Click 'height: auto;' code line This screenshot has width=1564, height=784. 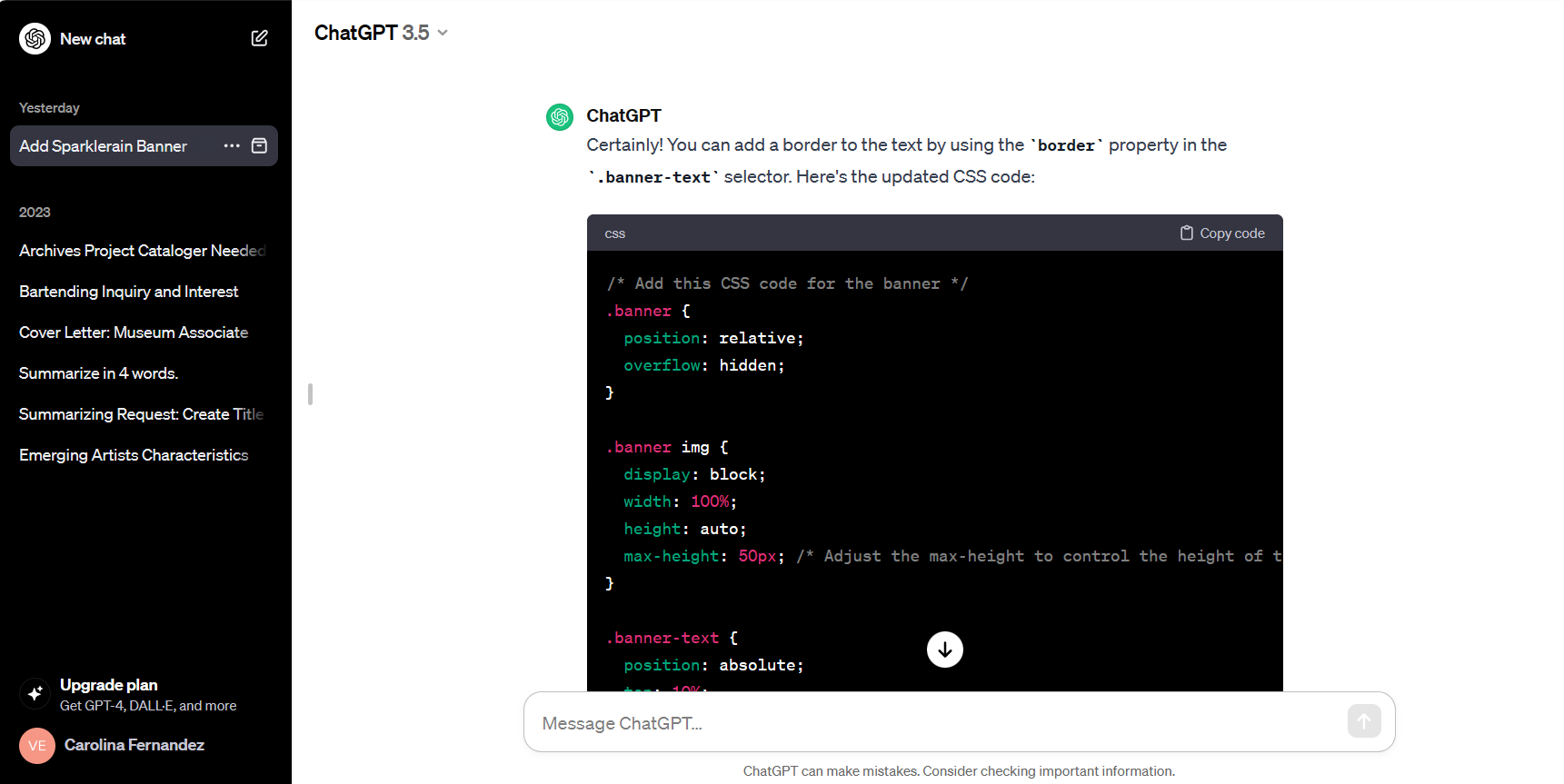(685, 529)
